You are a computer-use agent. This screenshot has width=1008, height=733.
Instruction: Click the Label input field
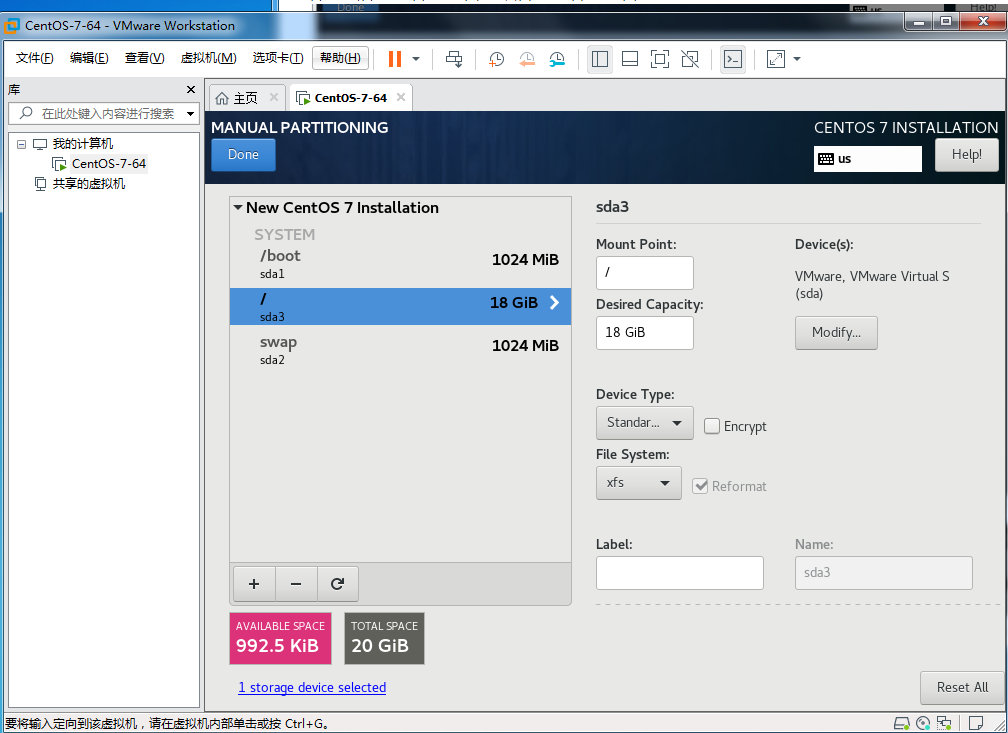(680, 573)
